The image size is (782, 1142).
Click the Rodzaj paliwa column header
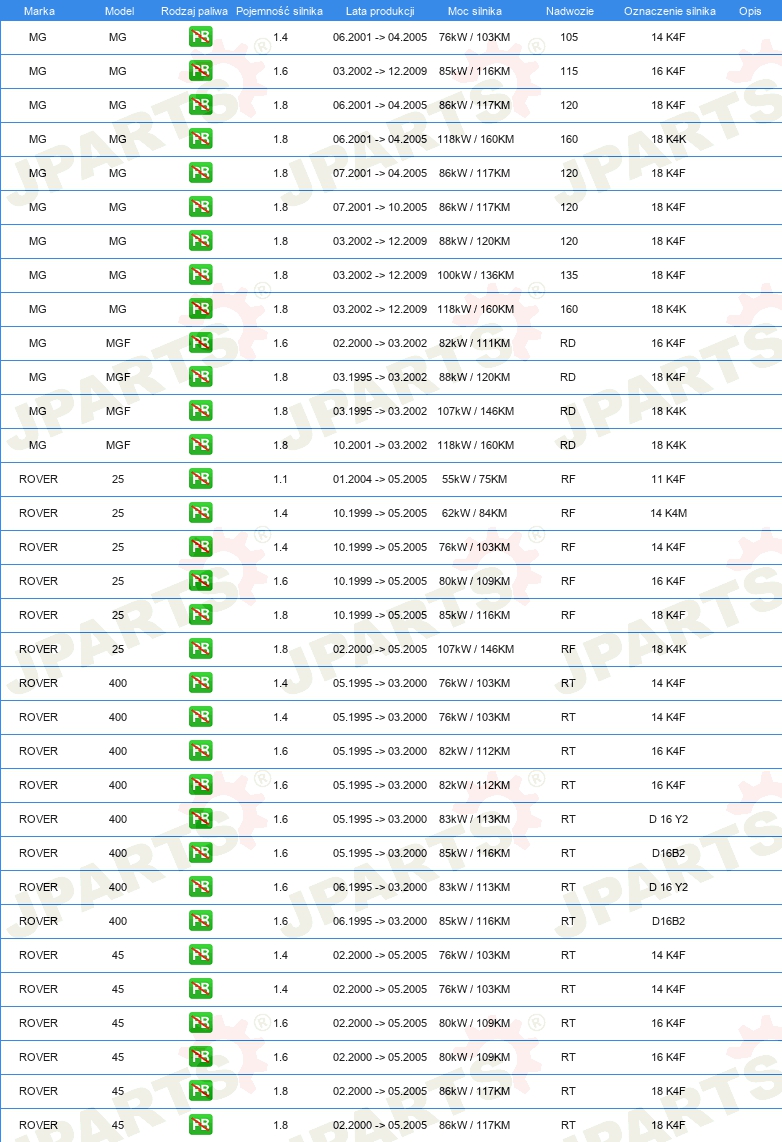point(194,11)
